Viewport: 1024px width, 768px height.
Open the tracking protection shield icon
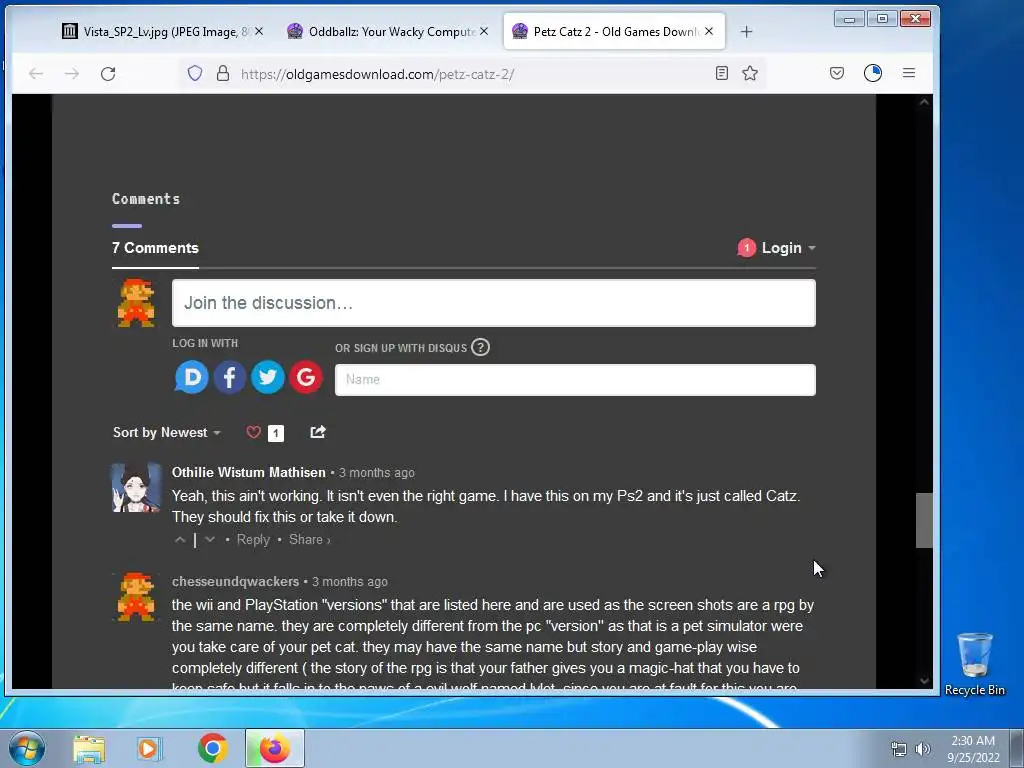[x=195, y=73]
